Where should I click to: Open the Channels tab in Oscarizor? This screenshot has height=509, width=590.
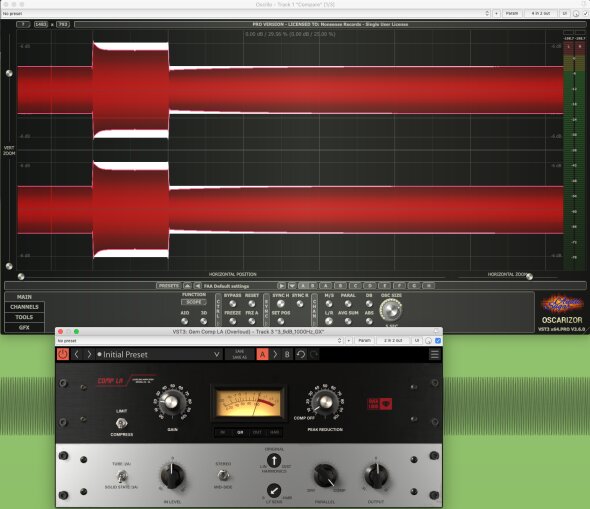(x=24, y=307)
